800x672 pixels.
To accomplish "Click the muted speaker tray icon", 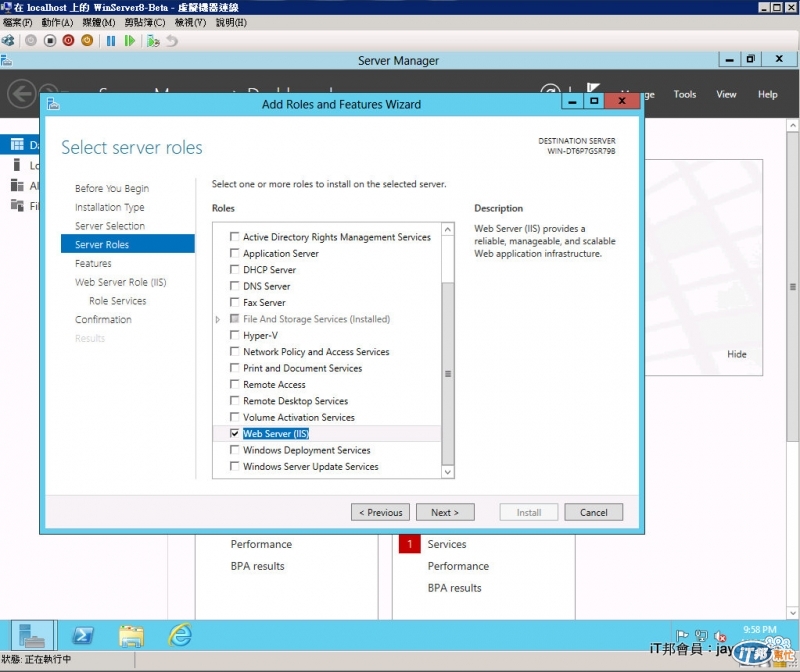I will click(720, 636).
